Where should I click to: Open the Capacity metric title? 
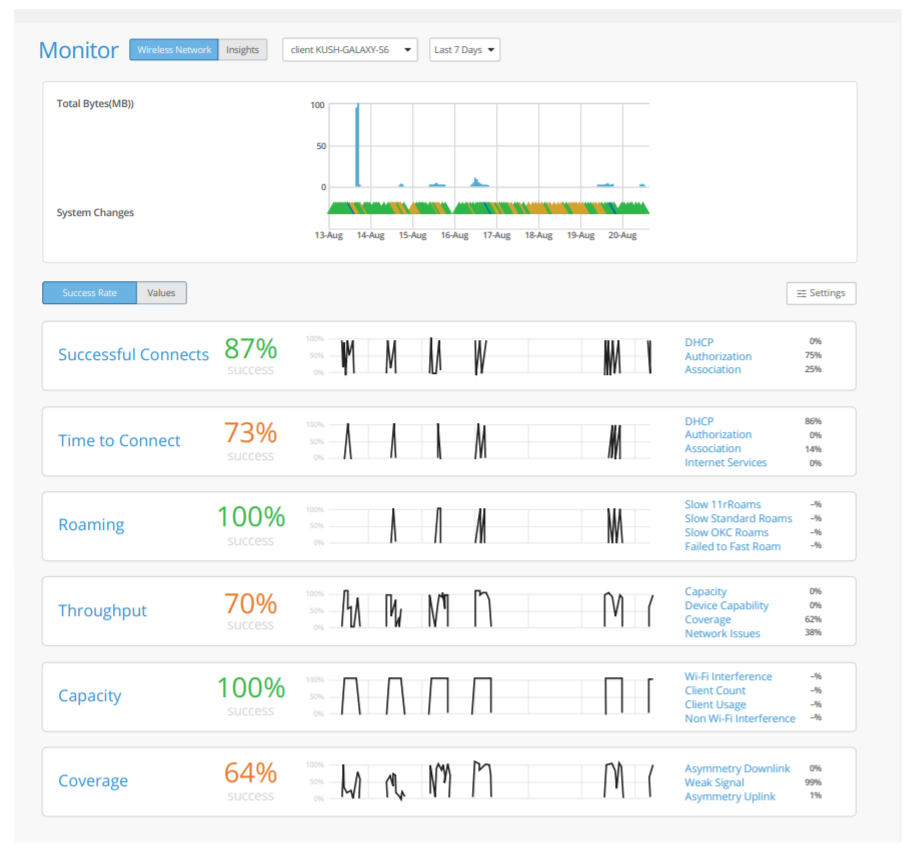(90, 695)
